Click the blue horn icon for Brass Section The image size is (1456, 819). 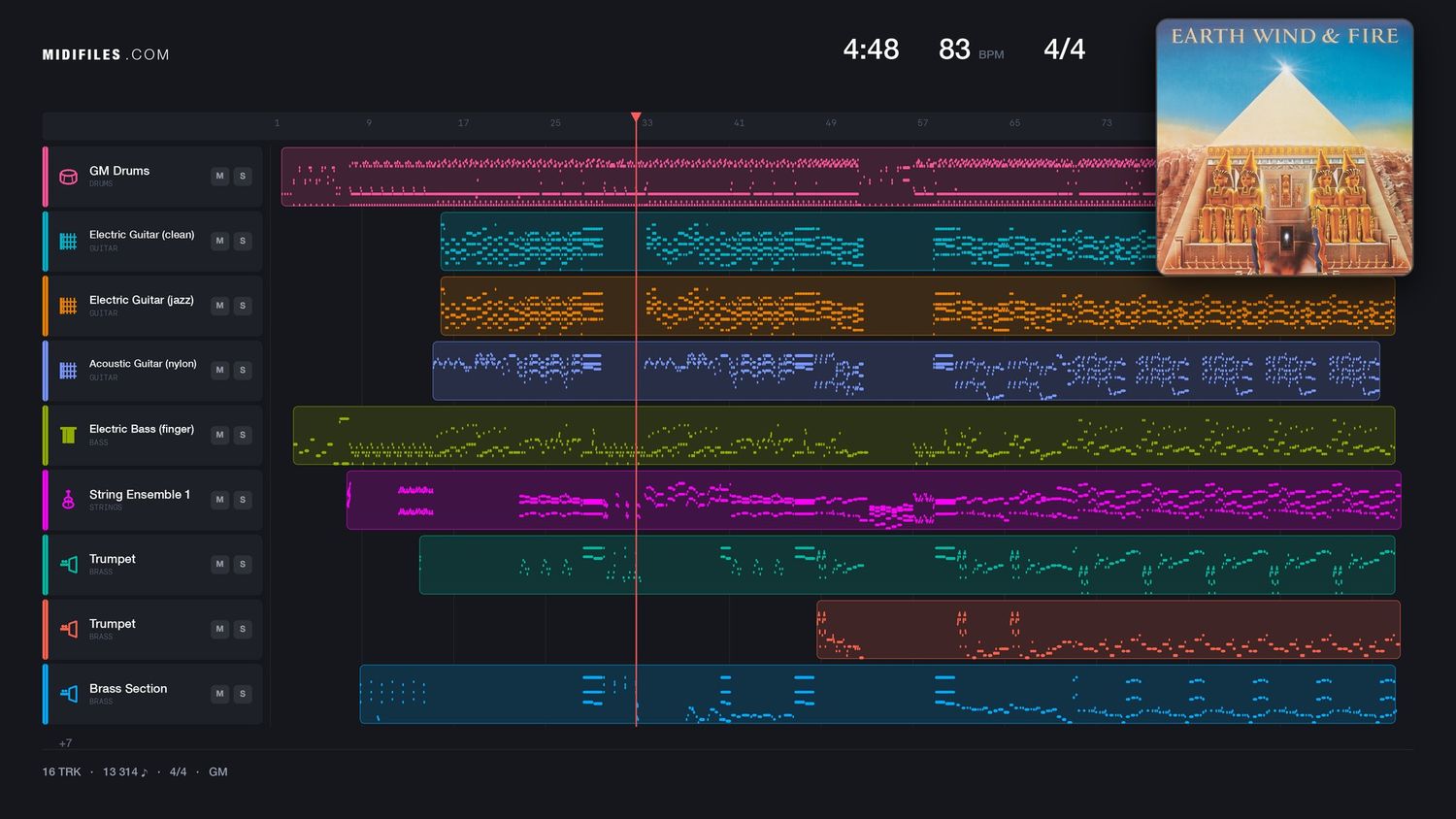coord(68,694)
